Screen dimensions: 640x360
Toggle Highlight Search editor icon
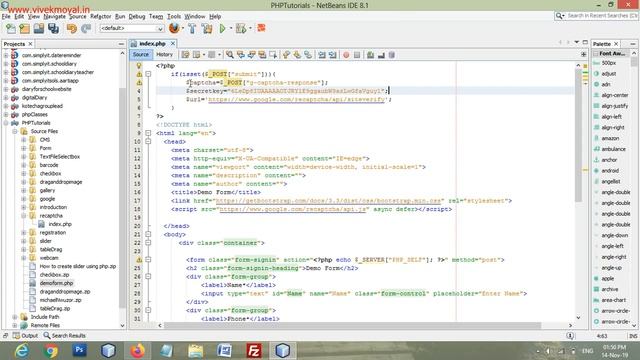click(x=262, y=55)
